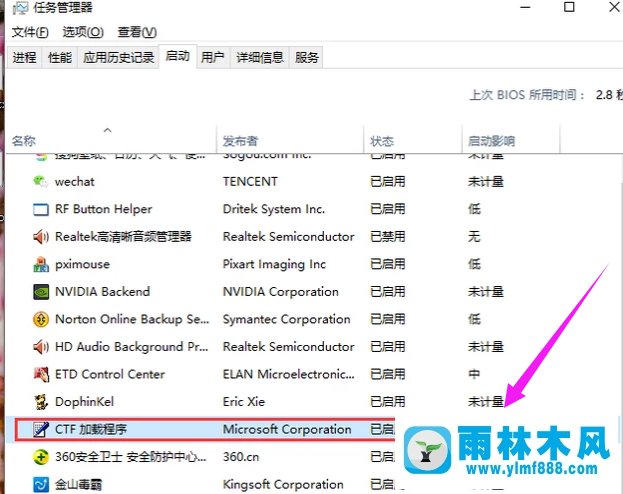
Task: Minimize the Task Manager window
Action: 525,7
